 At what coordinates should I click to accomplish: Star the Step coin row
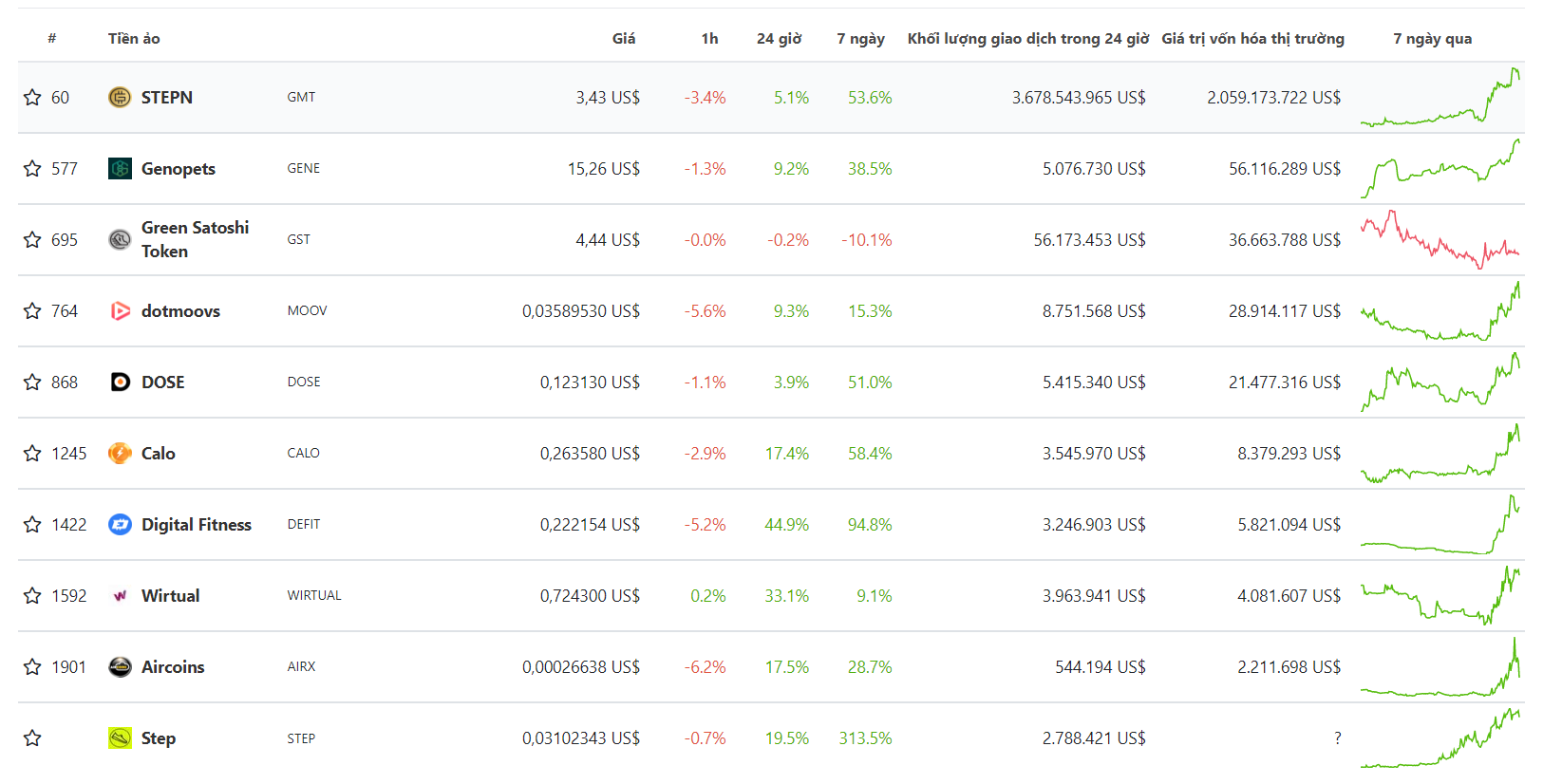point(32,737)
